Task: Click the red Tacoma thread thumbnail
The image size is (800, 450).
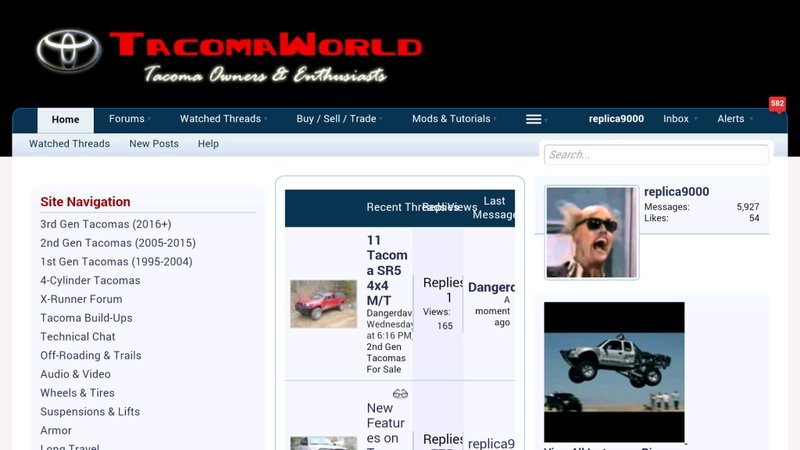Action: tap(323, 304)
